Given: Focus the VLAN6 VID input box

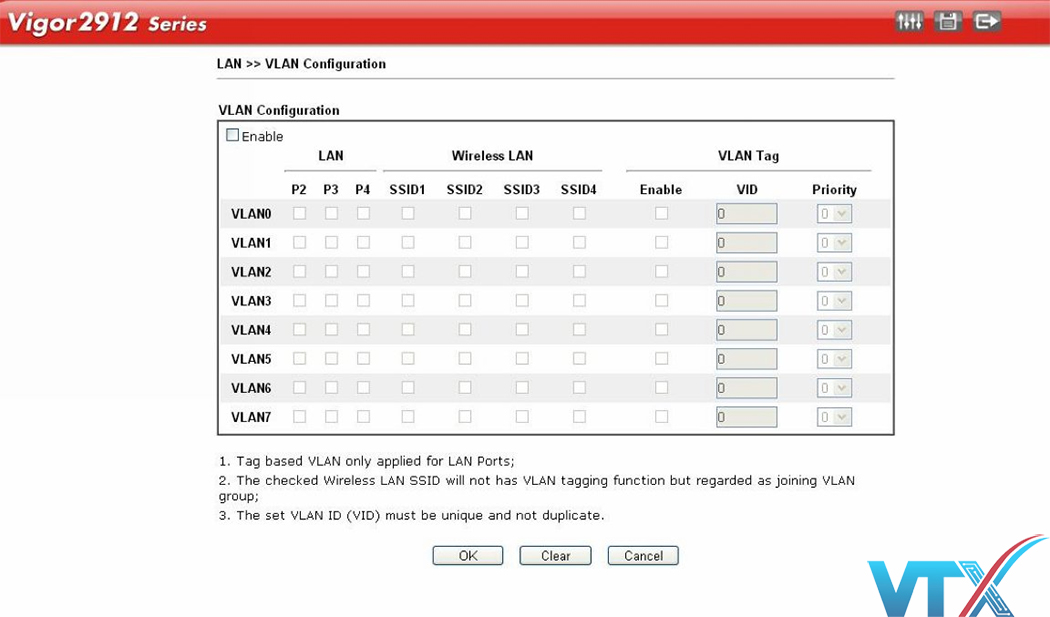Looking at the screenshot, I should tap(746, 388).
